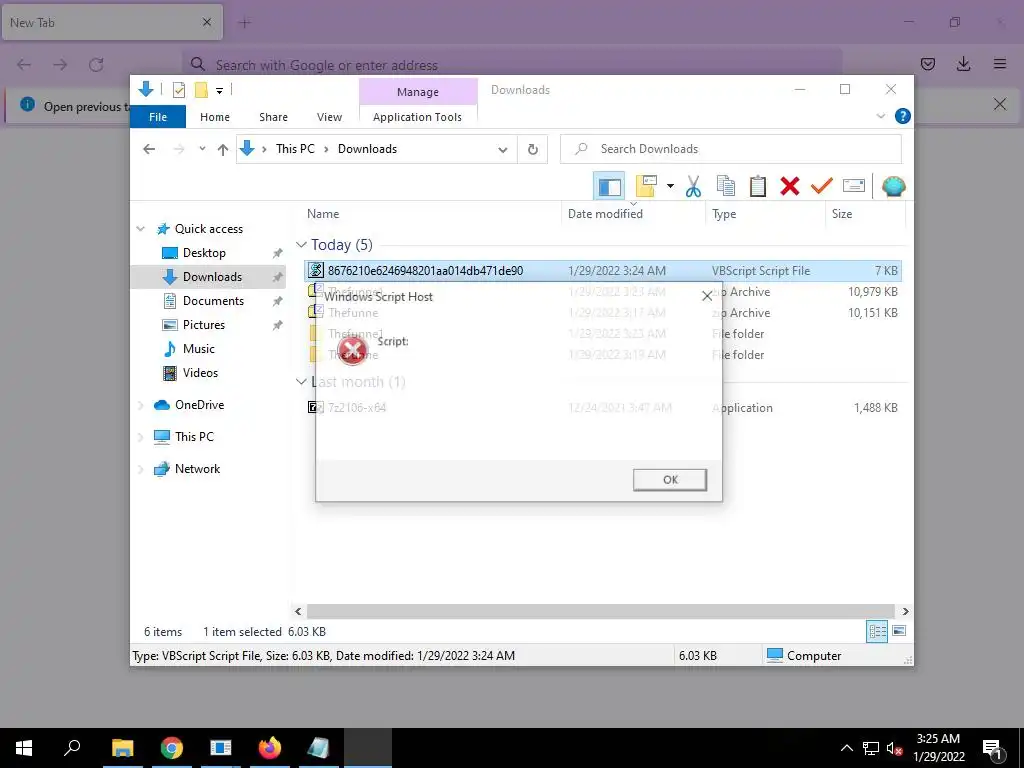
Task: Click the 1,488 KB Application row size
Action: 876,408
